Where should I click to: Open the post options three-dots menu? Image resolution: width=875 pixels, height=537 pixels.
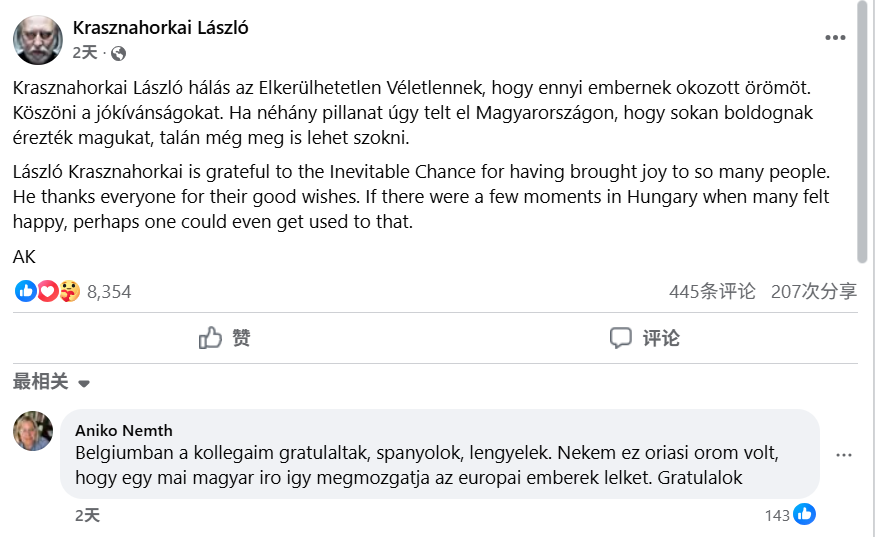click(835, 38)
